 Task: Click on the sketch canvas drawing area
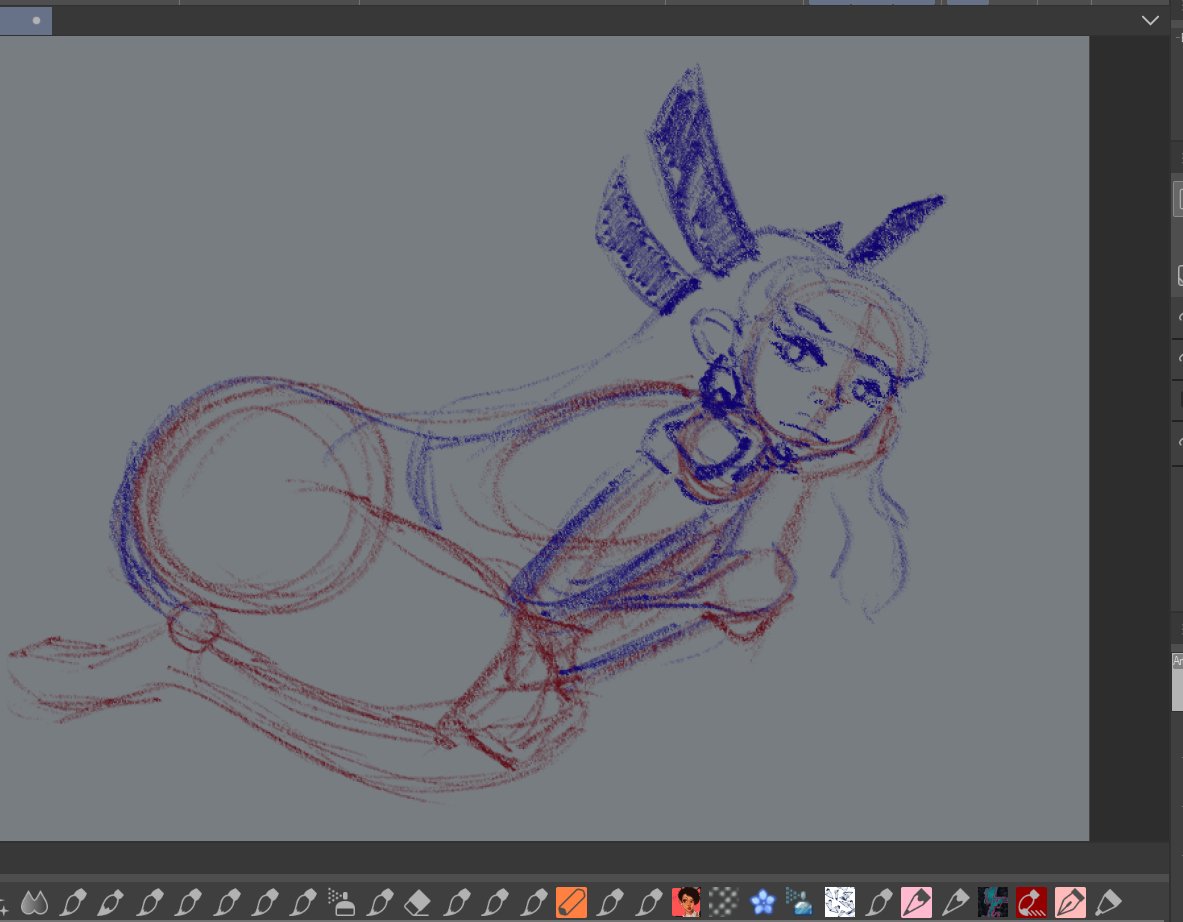(544, 438)
